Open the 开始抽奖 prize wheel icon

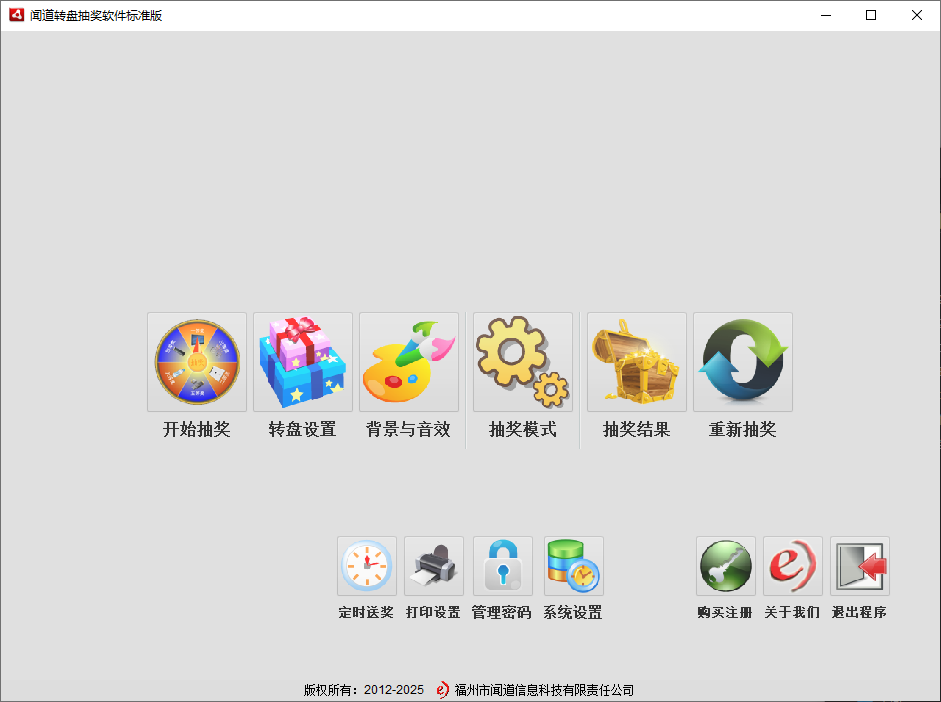point(197,362)
